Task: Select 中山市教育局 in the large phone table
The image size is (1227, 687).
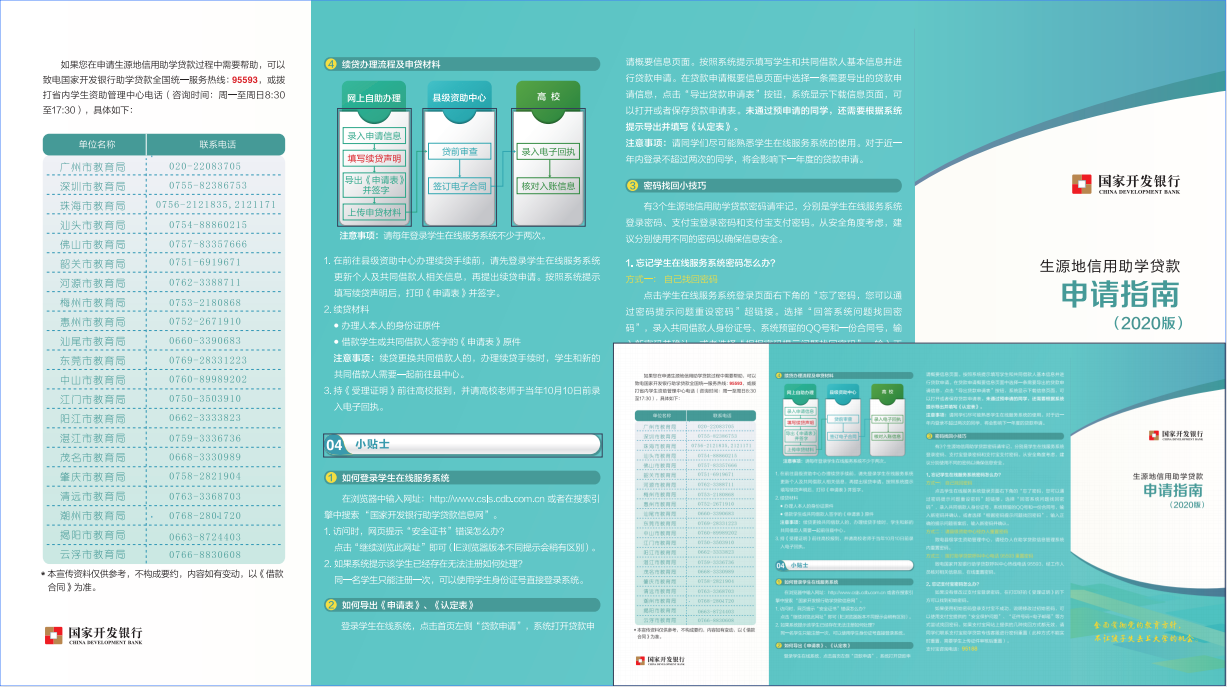Action: pyautogui.click(x=93, y=380)
